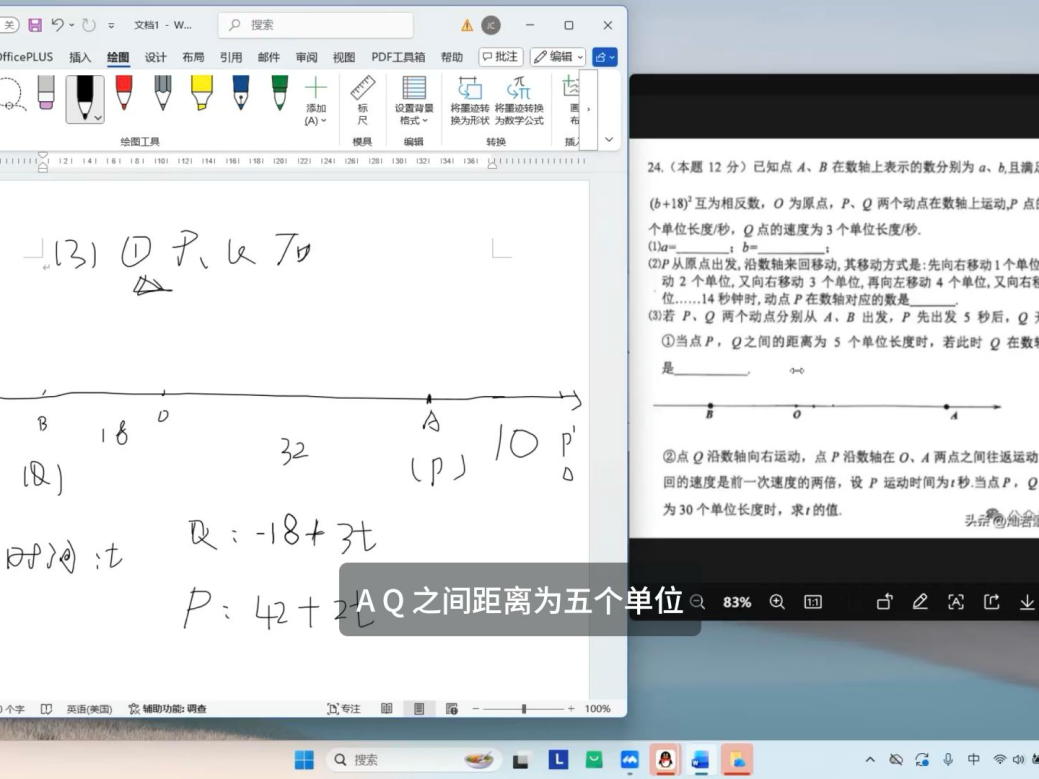Rotate the image in the photo viewer
Viewport: 1039px width, 779px height.
[885, 602]
